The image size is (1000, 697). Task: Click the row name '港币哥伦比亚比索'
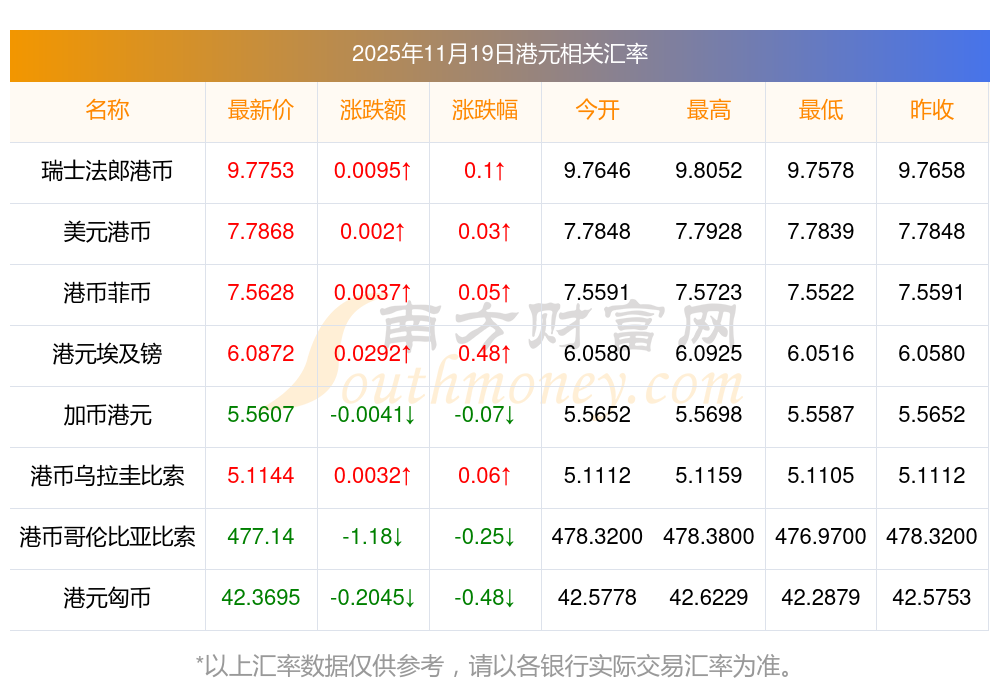[107, 536]
